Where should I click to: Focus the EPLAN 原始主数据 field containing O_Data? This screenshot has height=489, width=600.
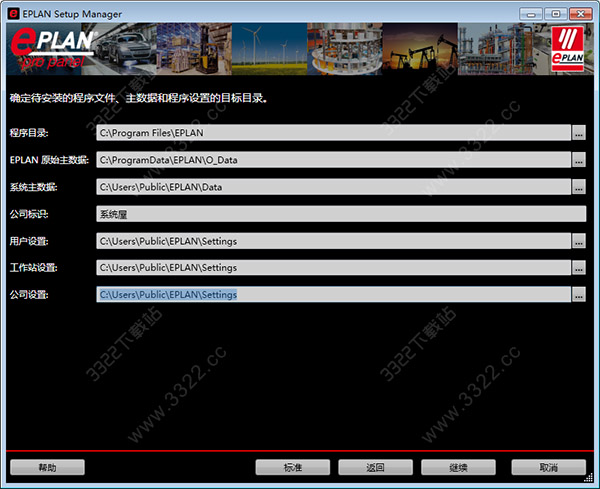(x=333, y=160)
